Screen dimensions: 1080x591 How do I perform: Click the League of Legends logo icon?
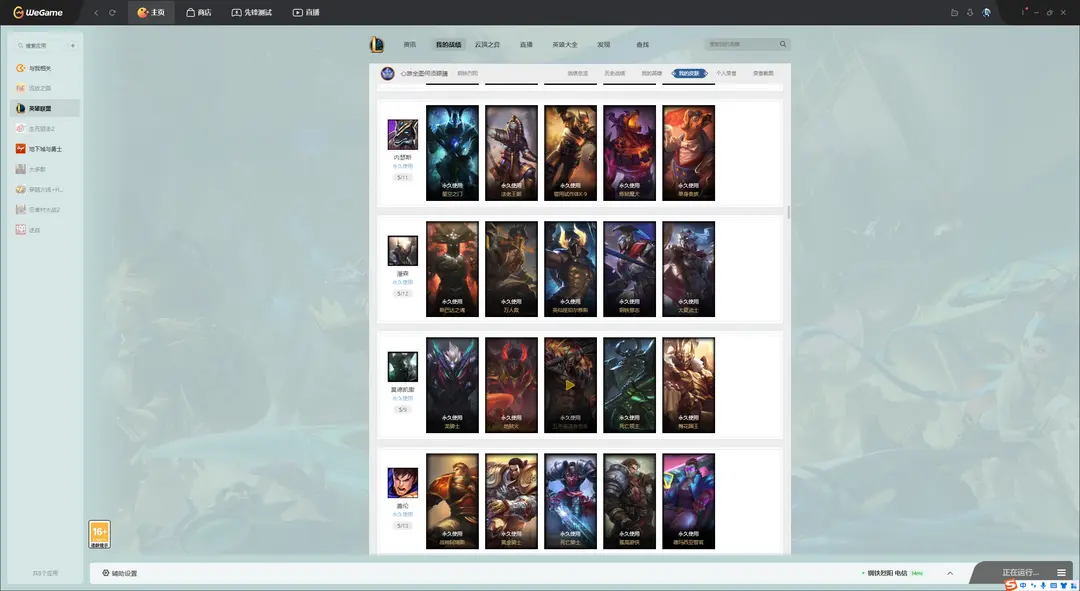click(x=377, y=45)
